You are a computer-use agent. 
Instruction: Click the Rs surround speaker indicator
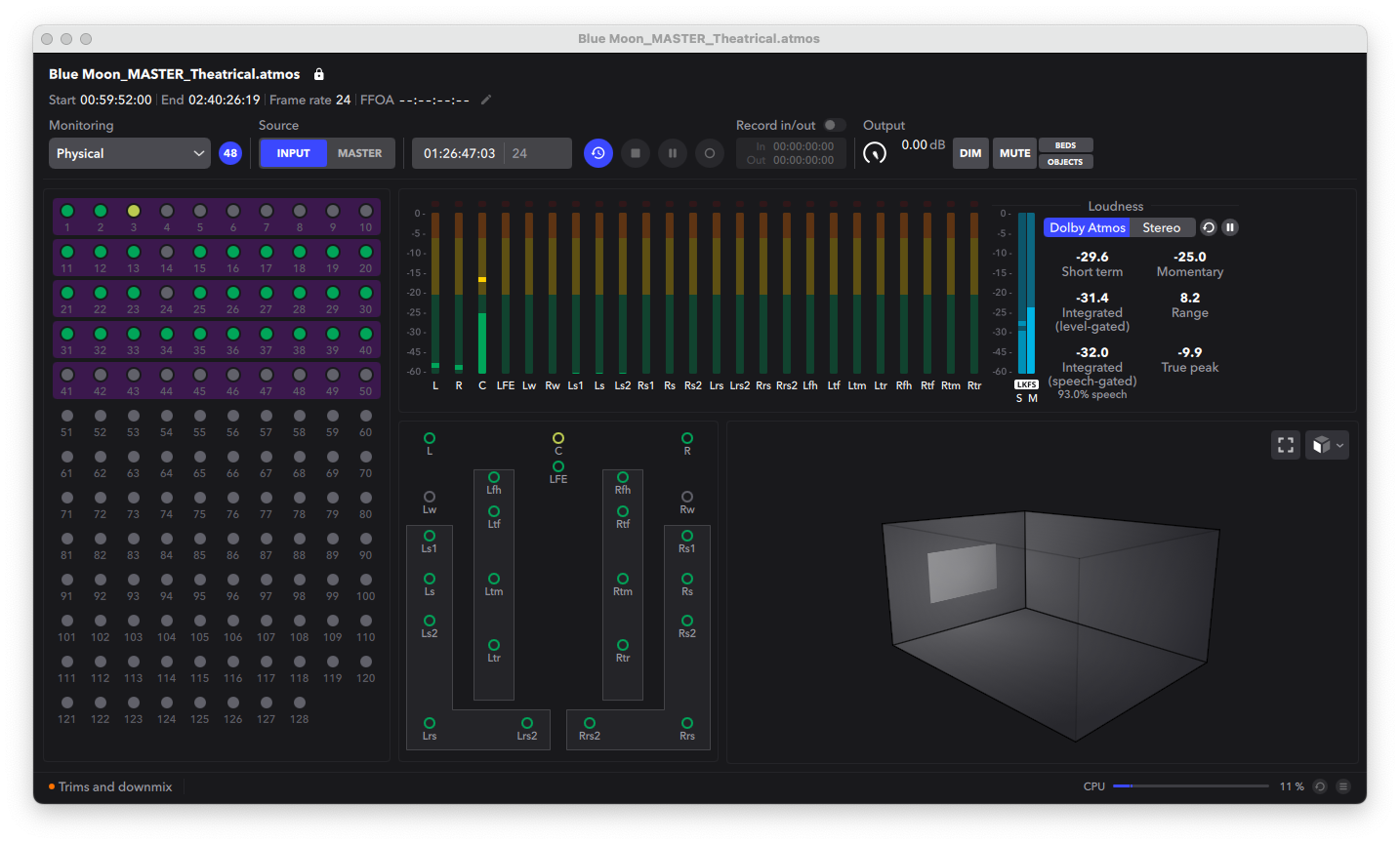click(x=687, y=579)
